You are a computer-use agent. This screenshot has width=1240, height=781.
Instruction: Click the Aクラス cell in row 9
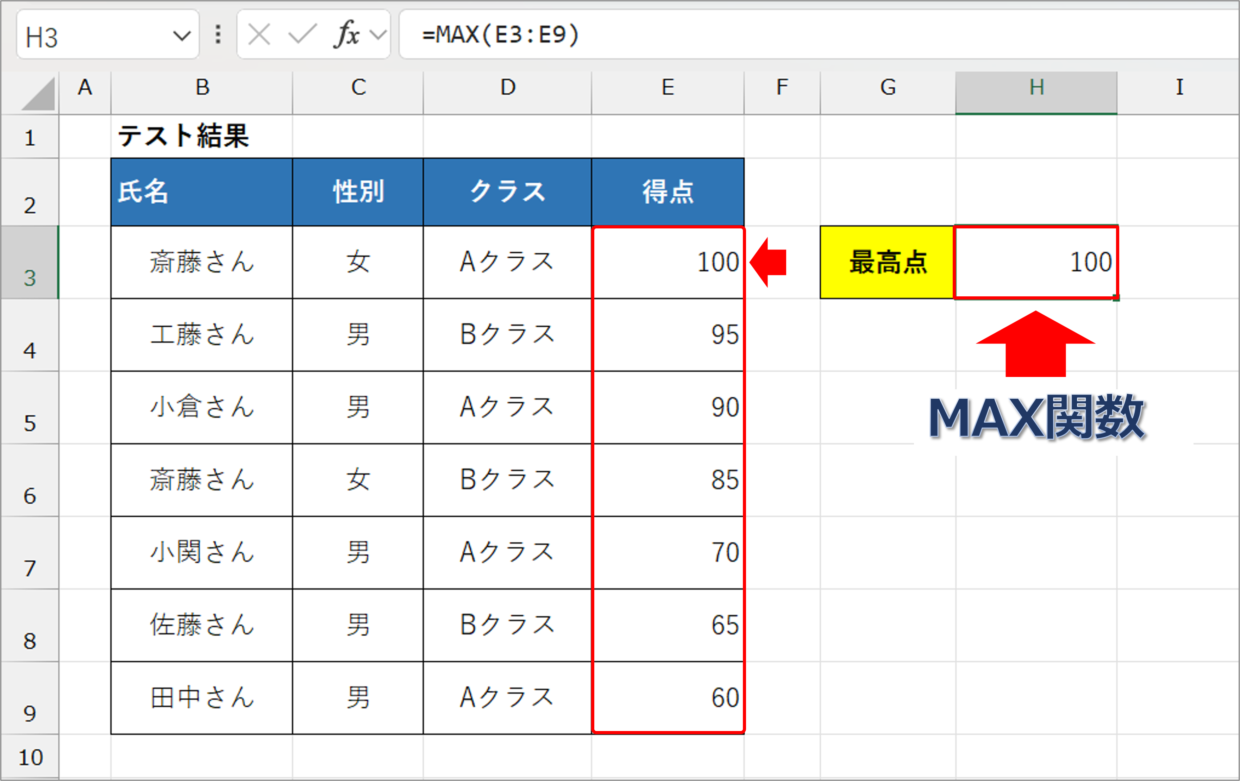tap(508, 698)
